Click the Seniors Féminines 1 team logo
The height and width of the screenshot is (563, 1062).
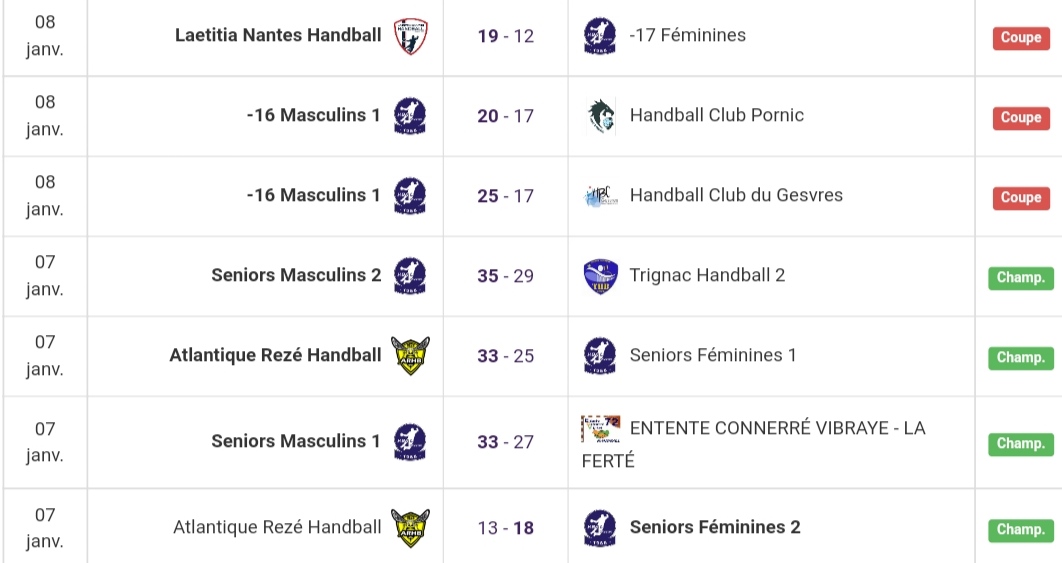[x=600, y=356]
